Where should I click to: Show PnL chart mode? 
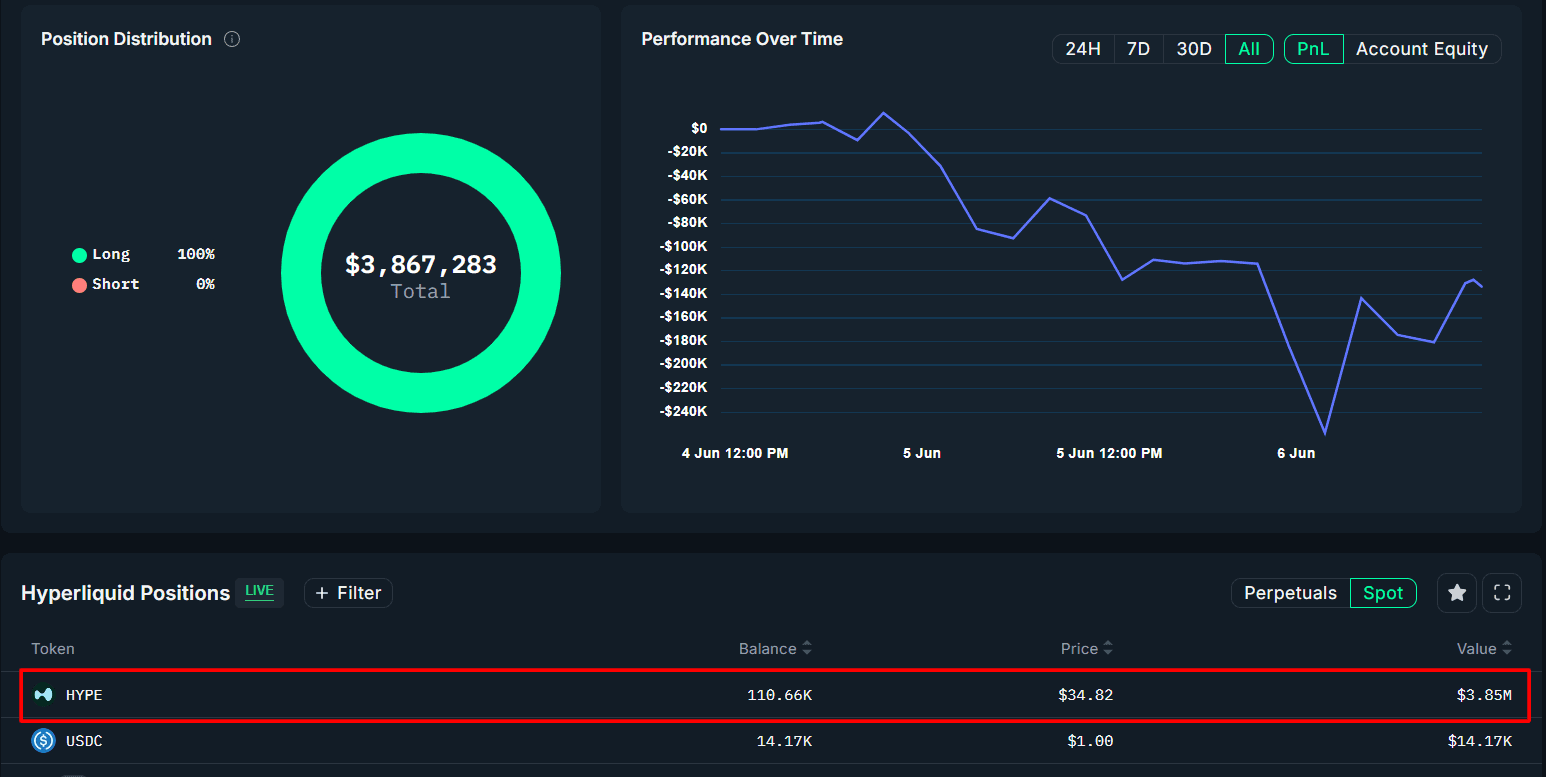(1313, 49)
